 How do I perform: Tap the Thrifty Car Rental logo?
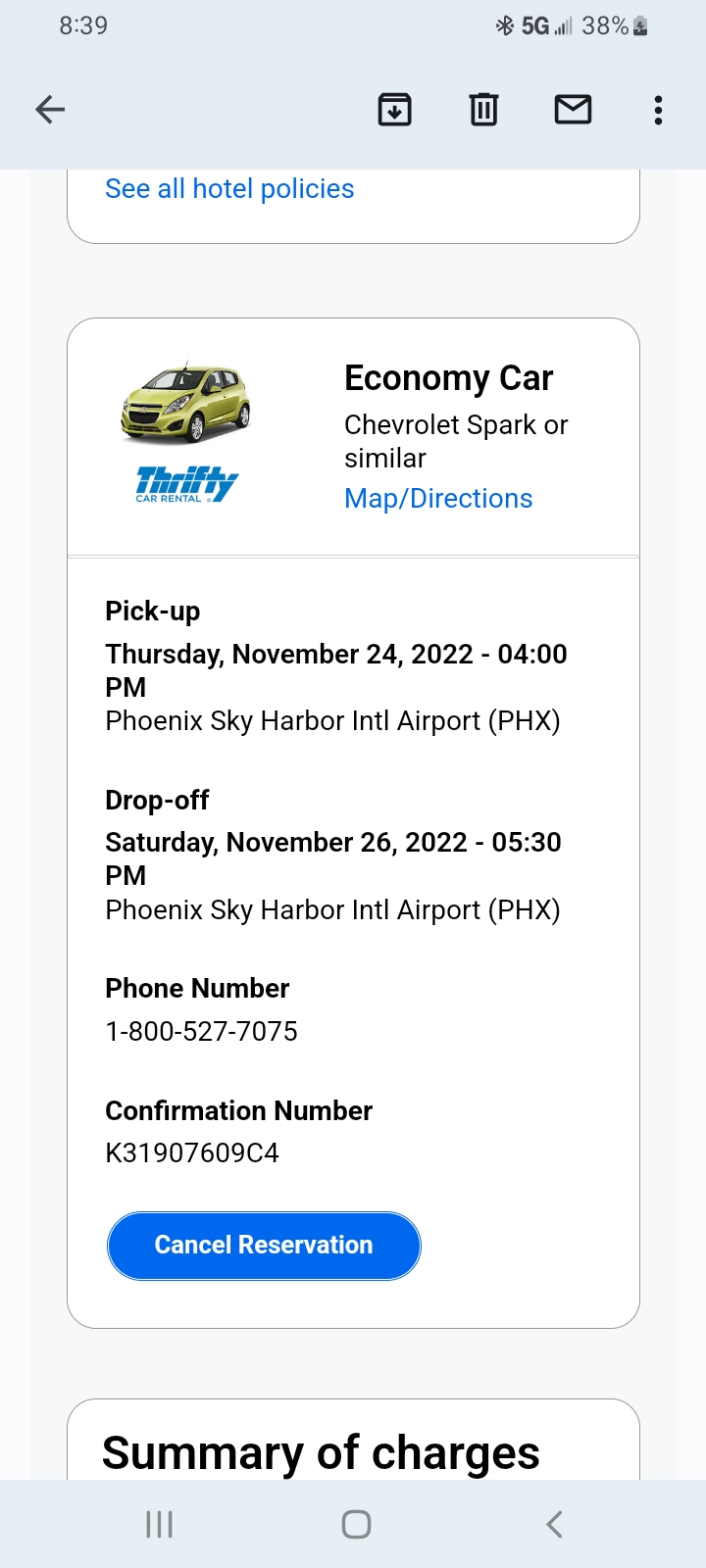(186, 484)
